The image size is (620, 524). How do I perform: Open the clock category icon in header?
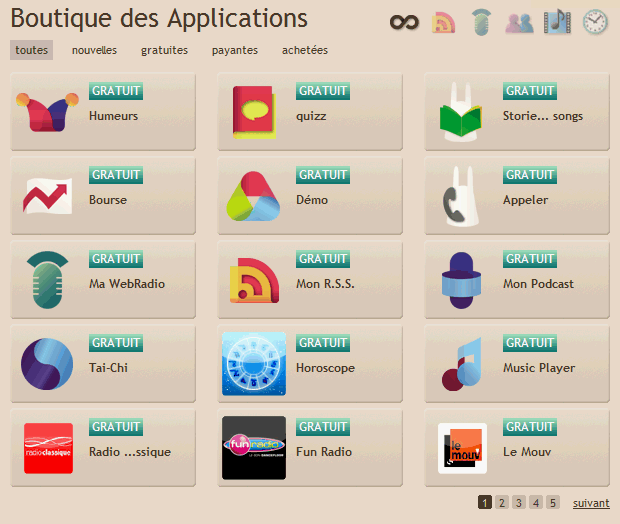click(595, 22)
